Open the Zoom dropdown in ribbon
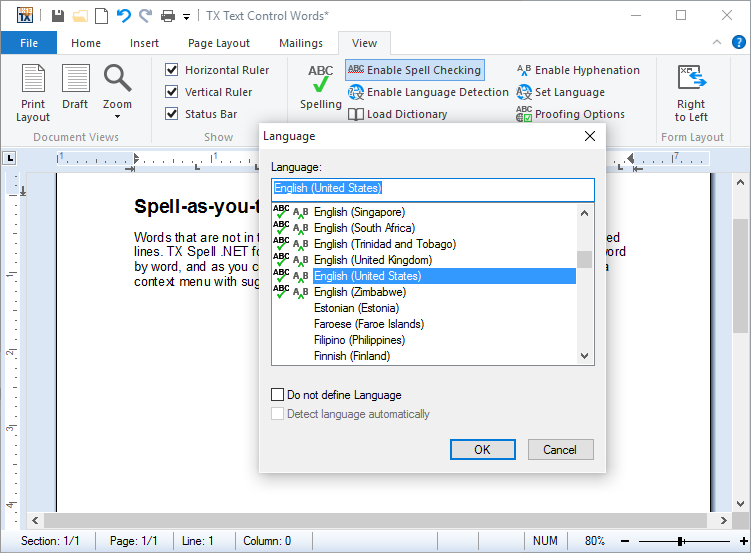 tap(117, 92)
